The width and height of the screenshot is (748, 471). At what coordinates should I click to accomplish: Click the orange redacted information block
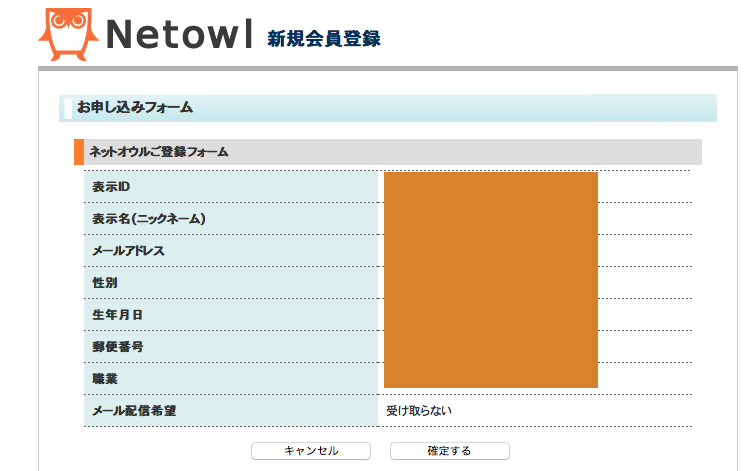pos(491,280)
